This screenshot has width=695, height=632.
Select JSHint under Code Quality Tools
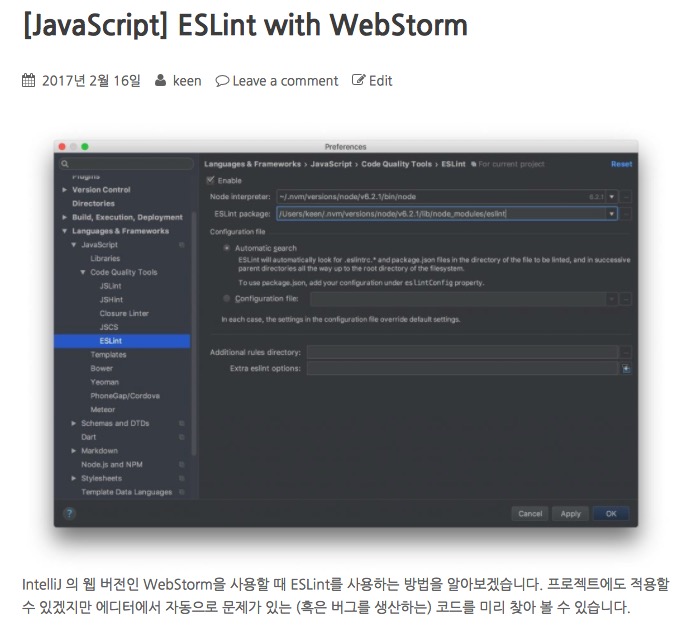(111, 300)
